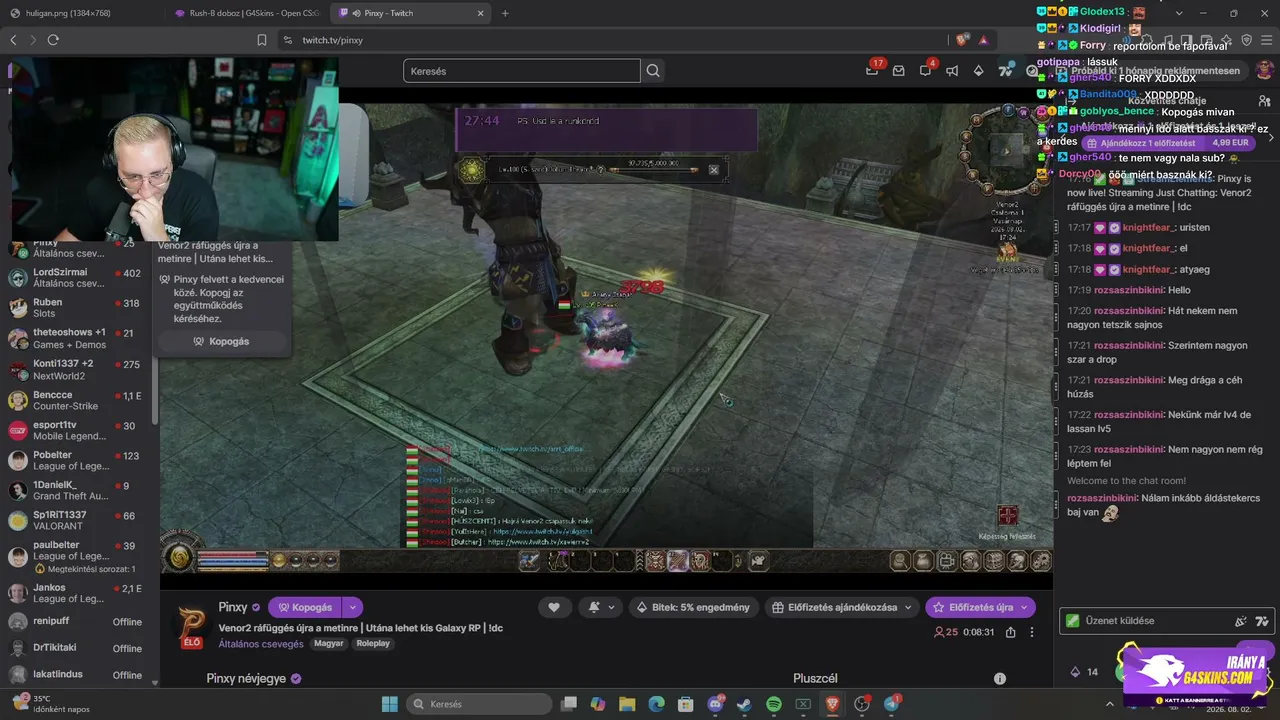Open Brave Shields lion icon in address bar
The height and width of the screenshot is (720, 1280).
pyautogui.click(x=962, y=40)
